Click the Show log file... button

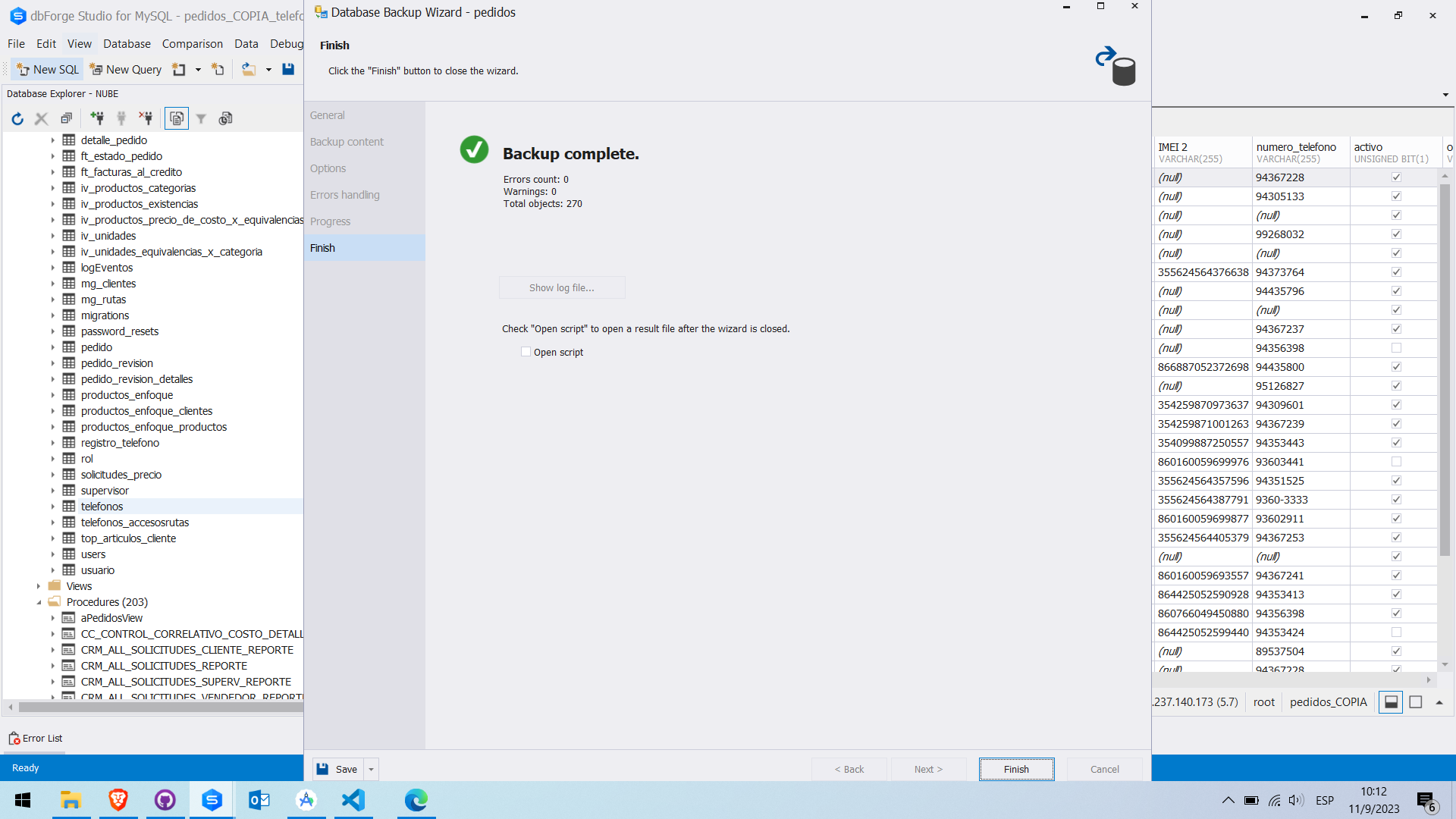pyautogui.click(x=562, y=287)
